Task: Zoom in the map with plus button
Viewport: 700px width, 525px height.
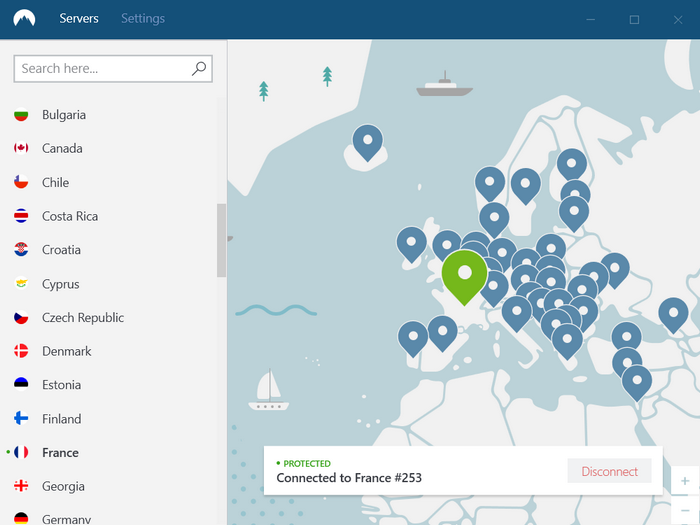Action: [x=685, y=481]
